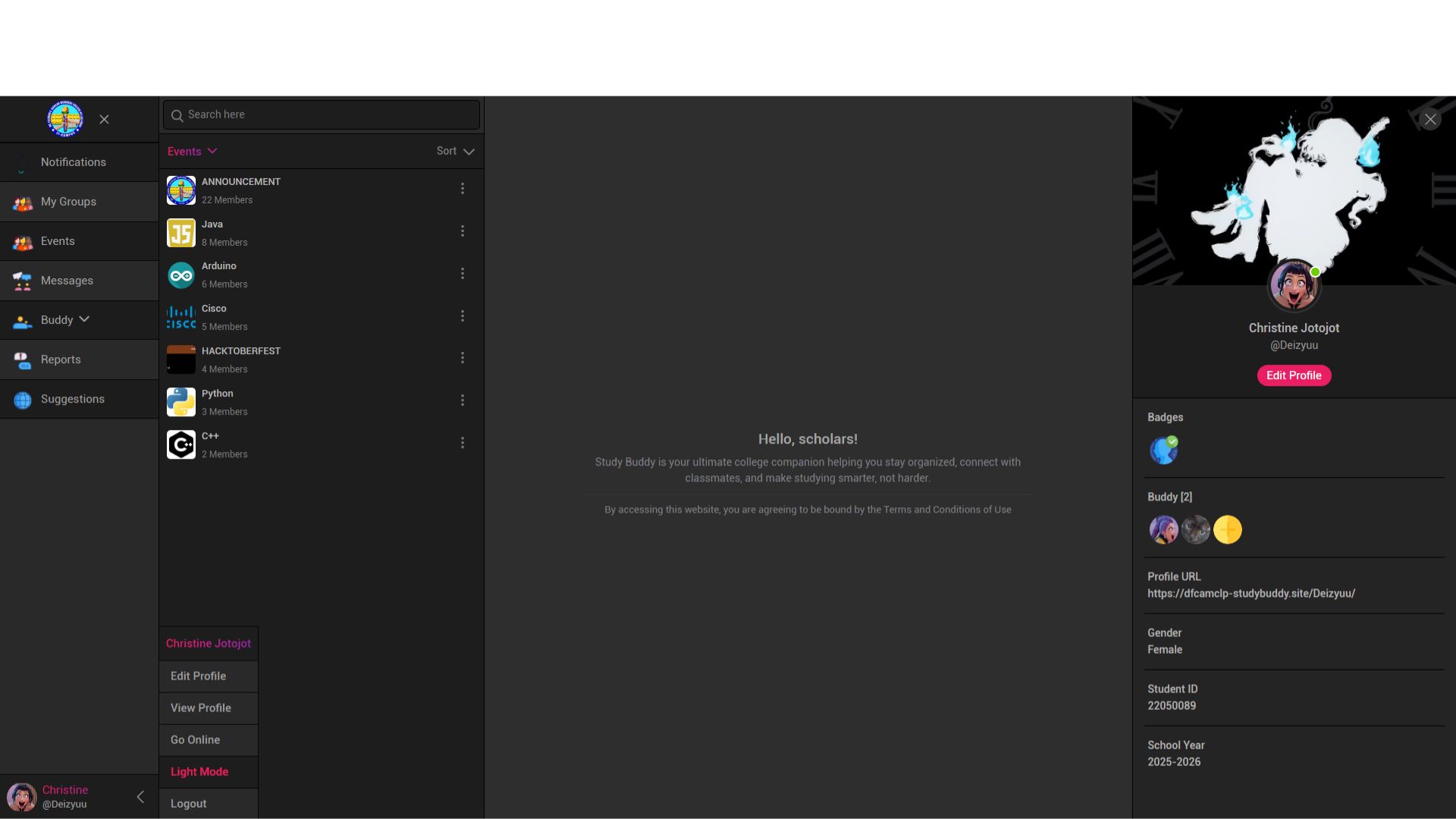The height and width of the screenshot is (819, 1456).
Task: Toggle status with Go Online
Action: tap(195, 740)
